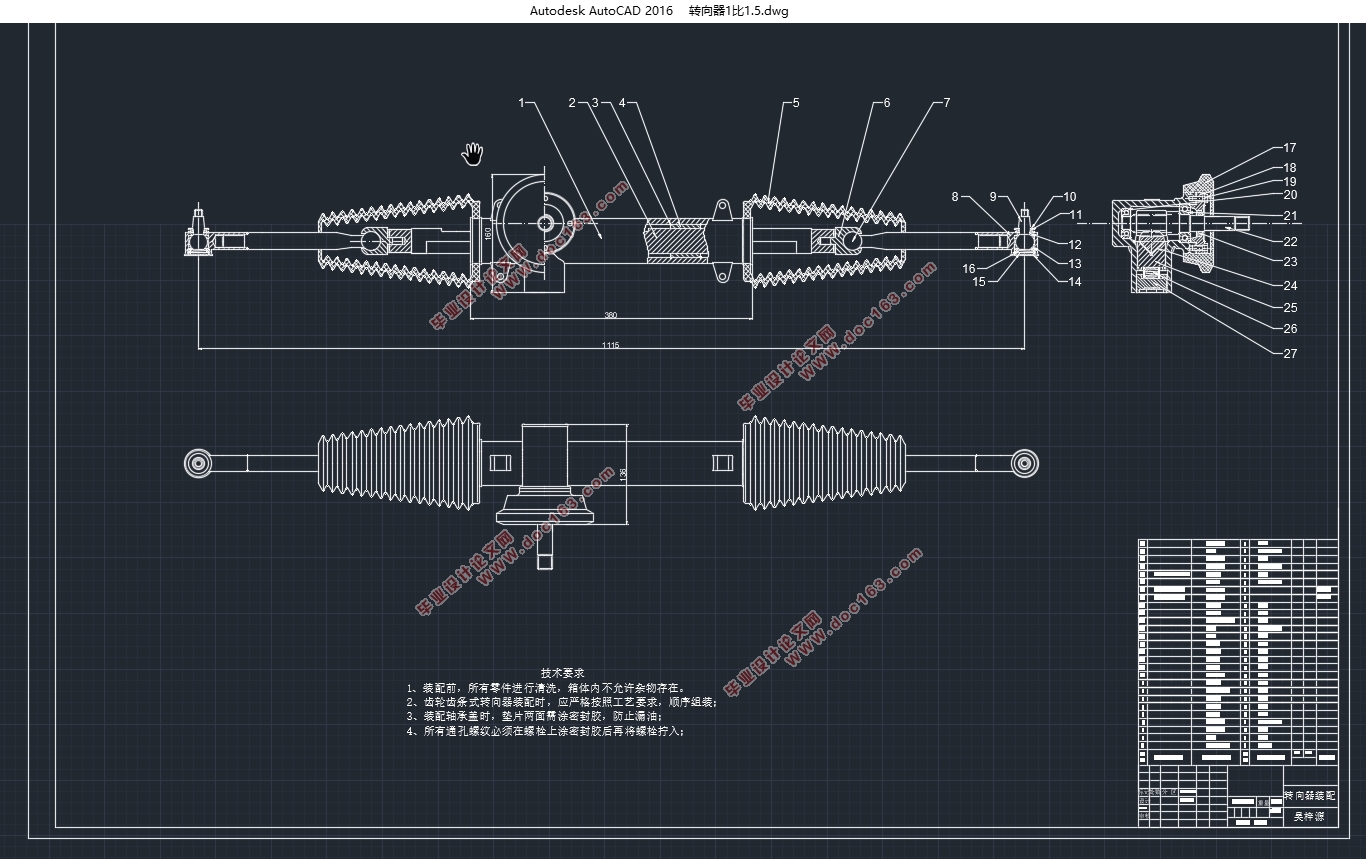Select the 160 vertical dimension text
This screenshot has height=859, width=1366.
487,232
